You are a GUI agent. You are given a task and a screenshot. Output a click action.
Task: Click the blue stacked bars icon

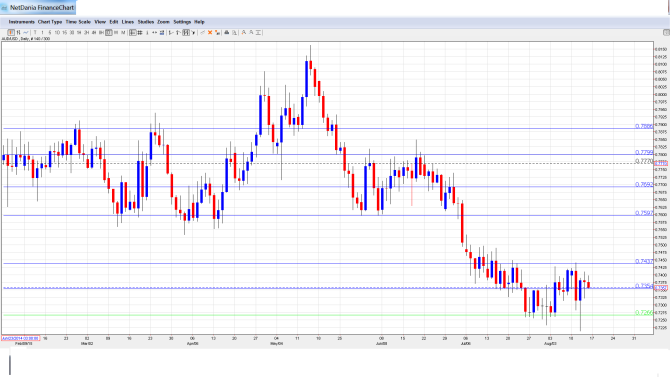[162, 32]
